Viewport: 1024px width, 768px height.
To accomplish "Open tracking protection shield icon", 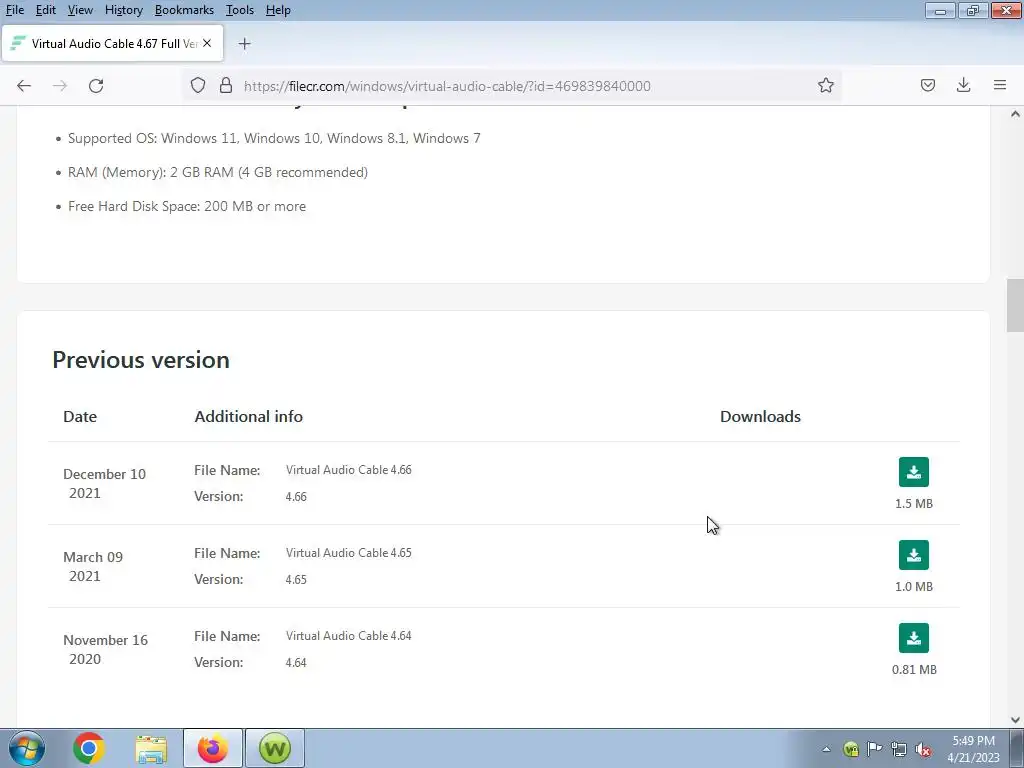I will pos(198,86).
